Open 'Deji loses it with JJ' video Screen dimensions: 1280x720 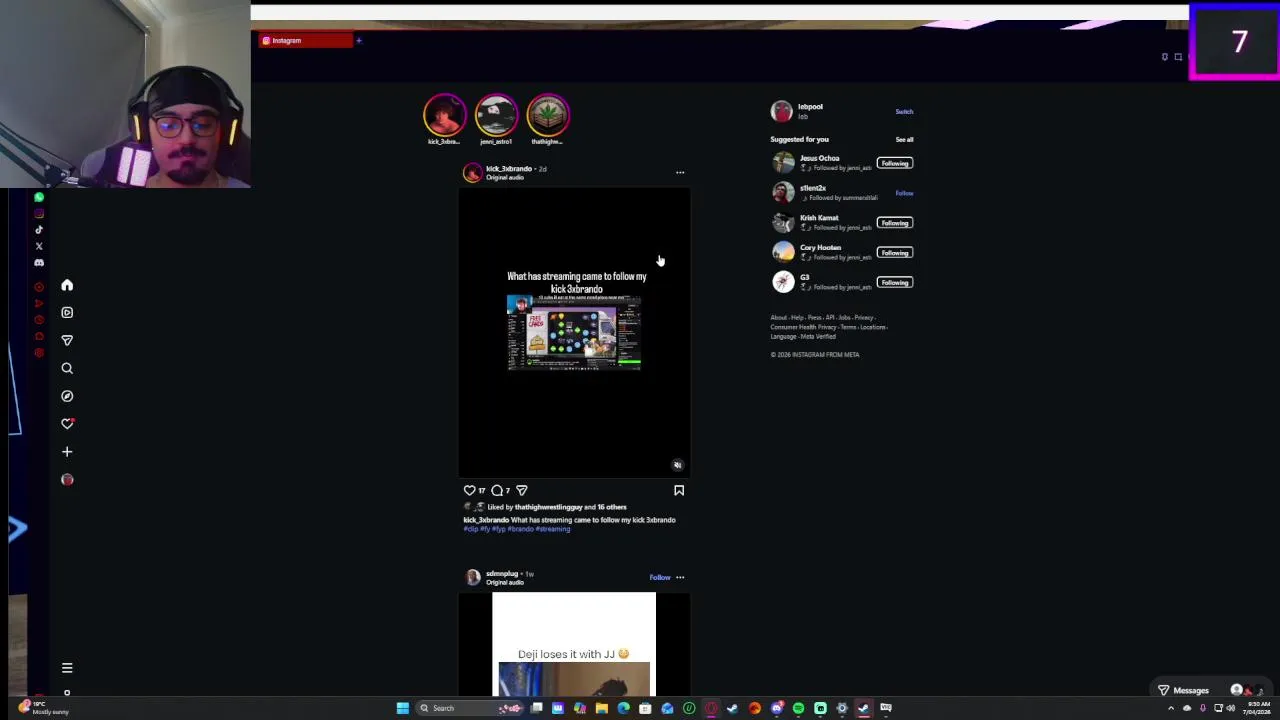click(574, 644)
